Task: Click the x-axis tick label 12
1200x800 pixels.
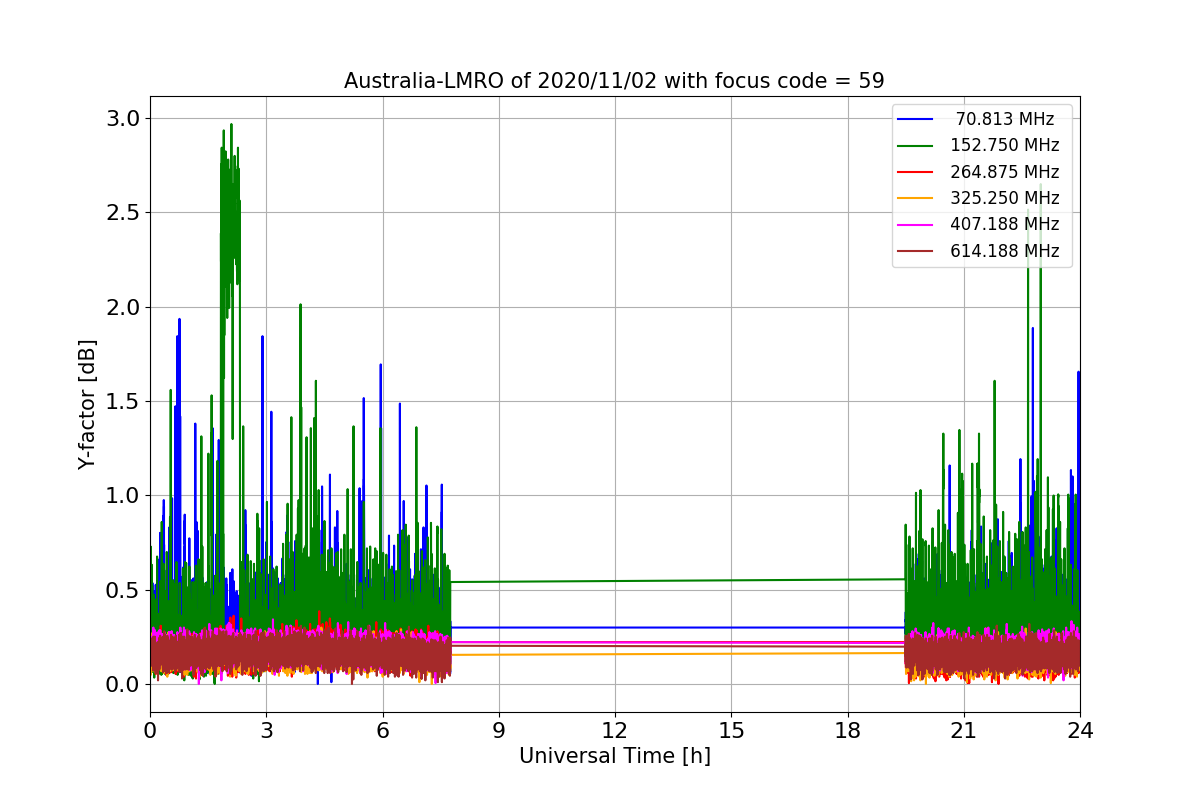Action: (x=615, y=731)
